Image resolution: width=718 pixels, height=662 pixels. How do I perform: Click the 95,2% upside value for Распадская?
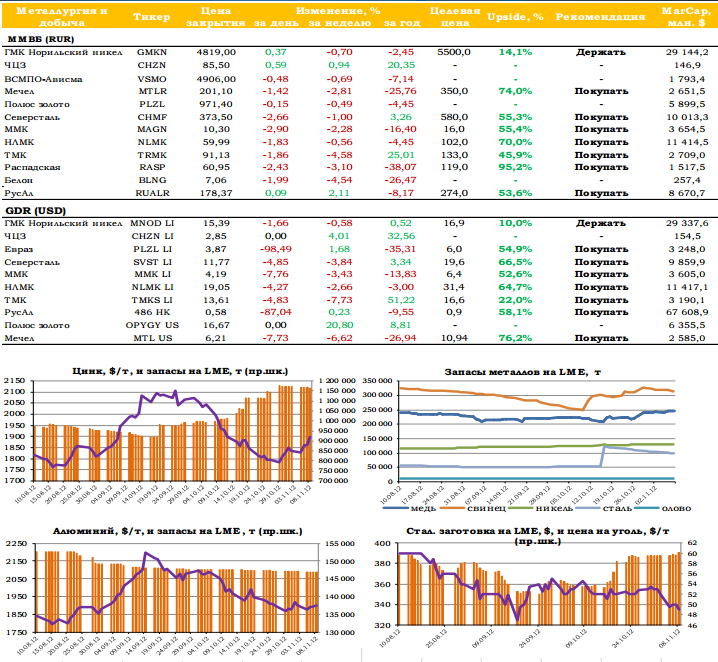[x=515, y=168]
